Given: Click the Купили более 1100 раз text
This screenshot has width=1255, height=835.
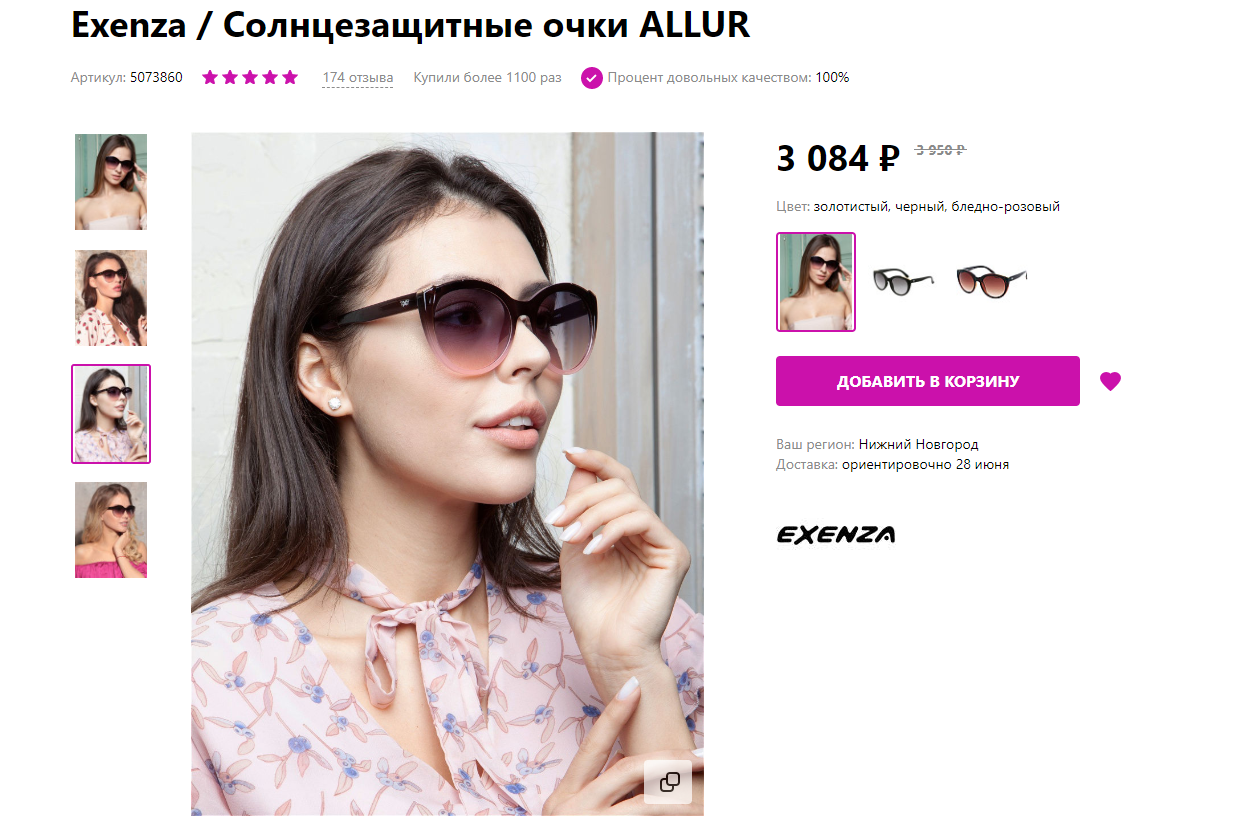Looking at the screenshot, I should coord(487,77).
